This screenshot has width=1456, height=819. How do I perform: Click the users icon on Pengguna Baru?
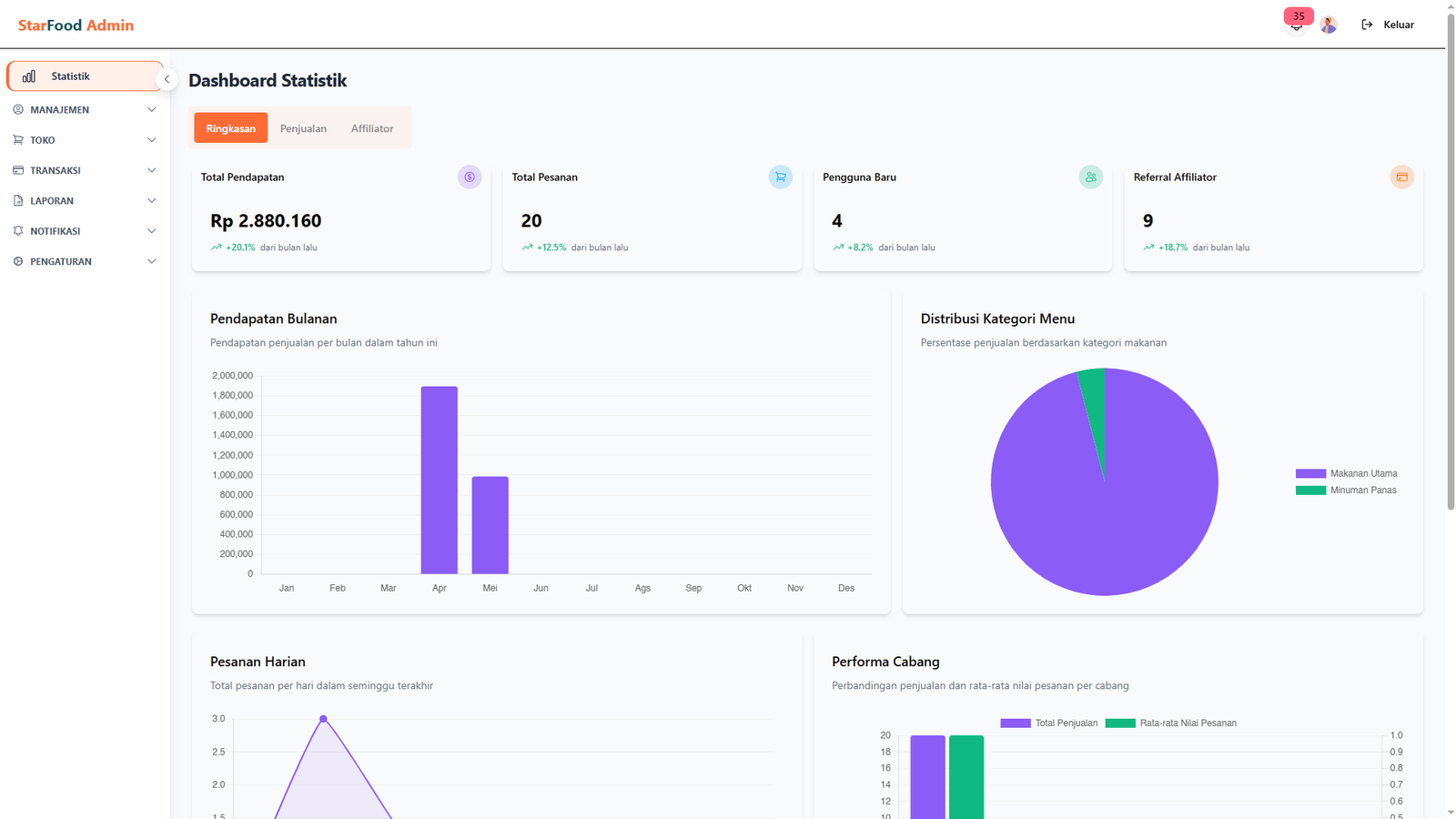tap(1090, 177)
